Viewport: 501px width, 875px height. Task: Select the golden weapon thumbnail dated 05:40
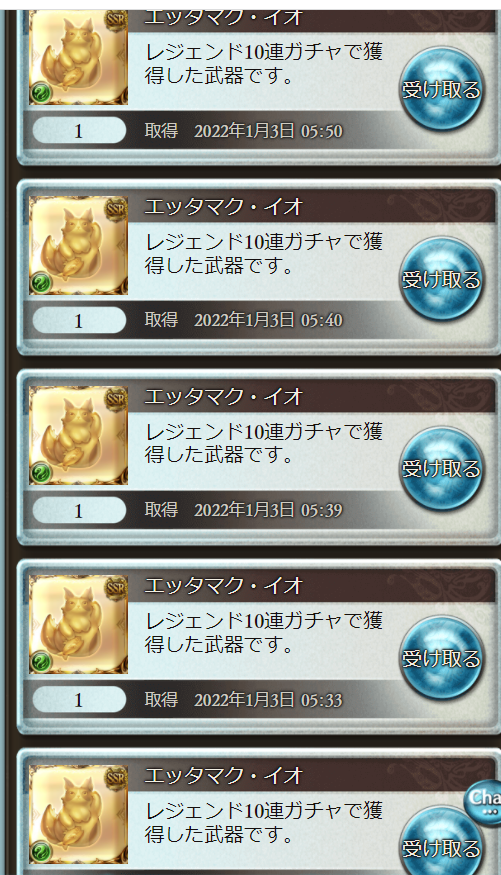(x=78, y=246)
